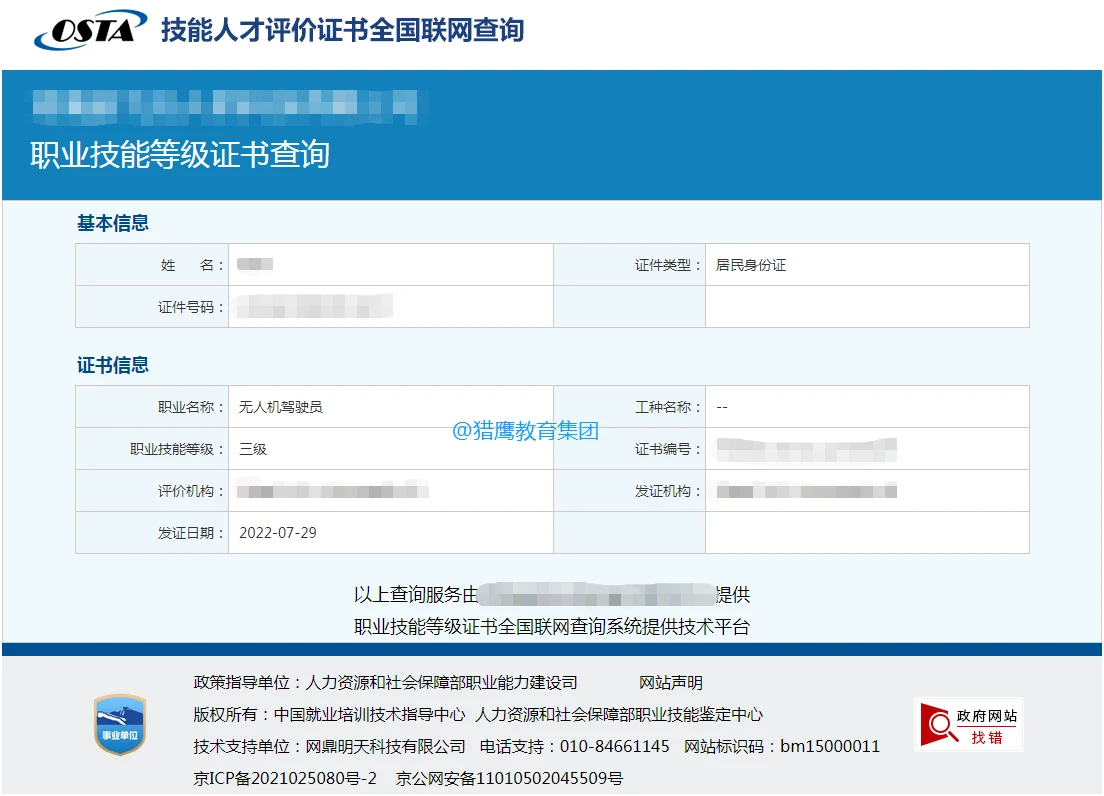
Task: Click the 政策指导单位 footer line
Action: [386, 683]
